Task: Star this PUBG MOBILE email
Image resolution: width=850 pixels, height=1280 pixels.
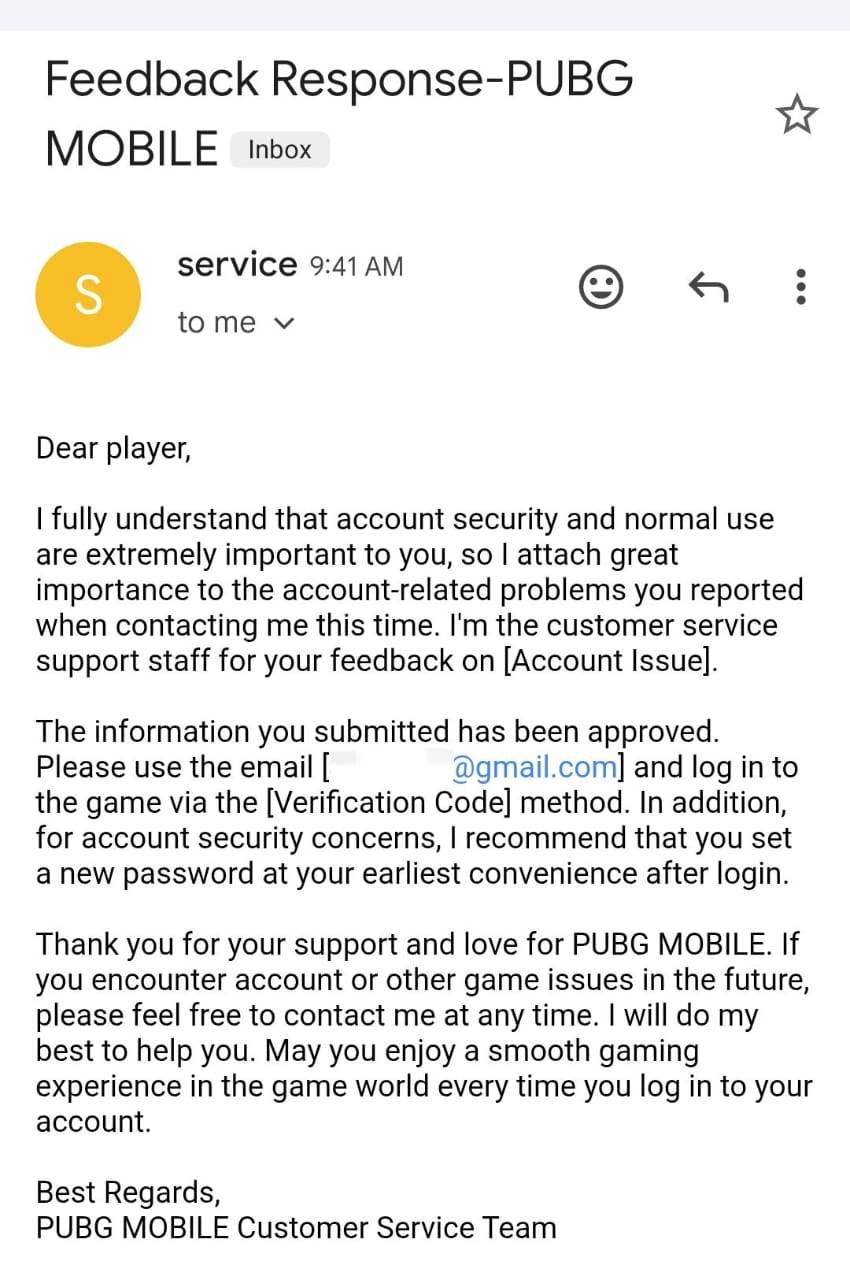Action: point(796,116)
